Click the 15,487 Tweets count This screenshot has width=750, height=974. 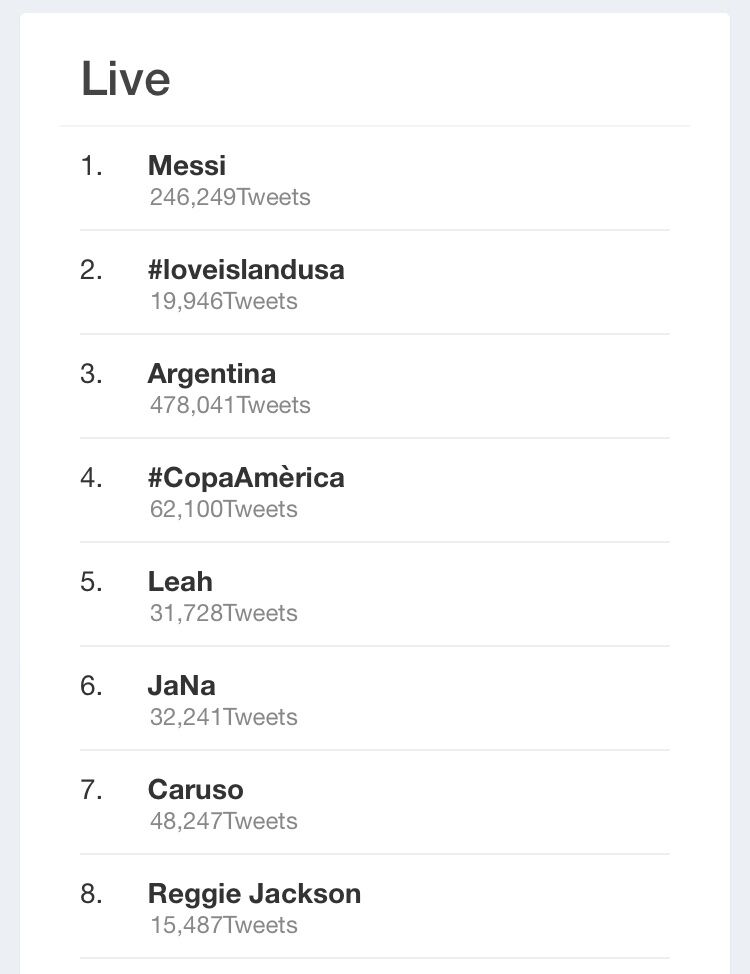(x=224, y=926)
